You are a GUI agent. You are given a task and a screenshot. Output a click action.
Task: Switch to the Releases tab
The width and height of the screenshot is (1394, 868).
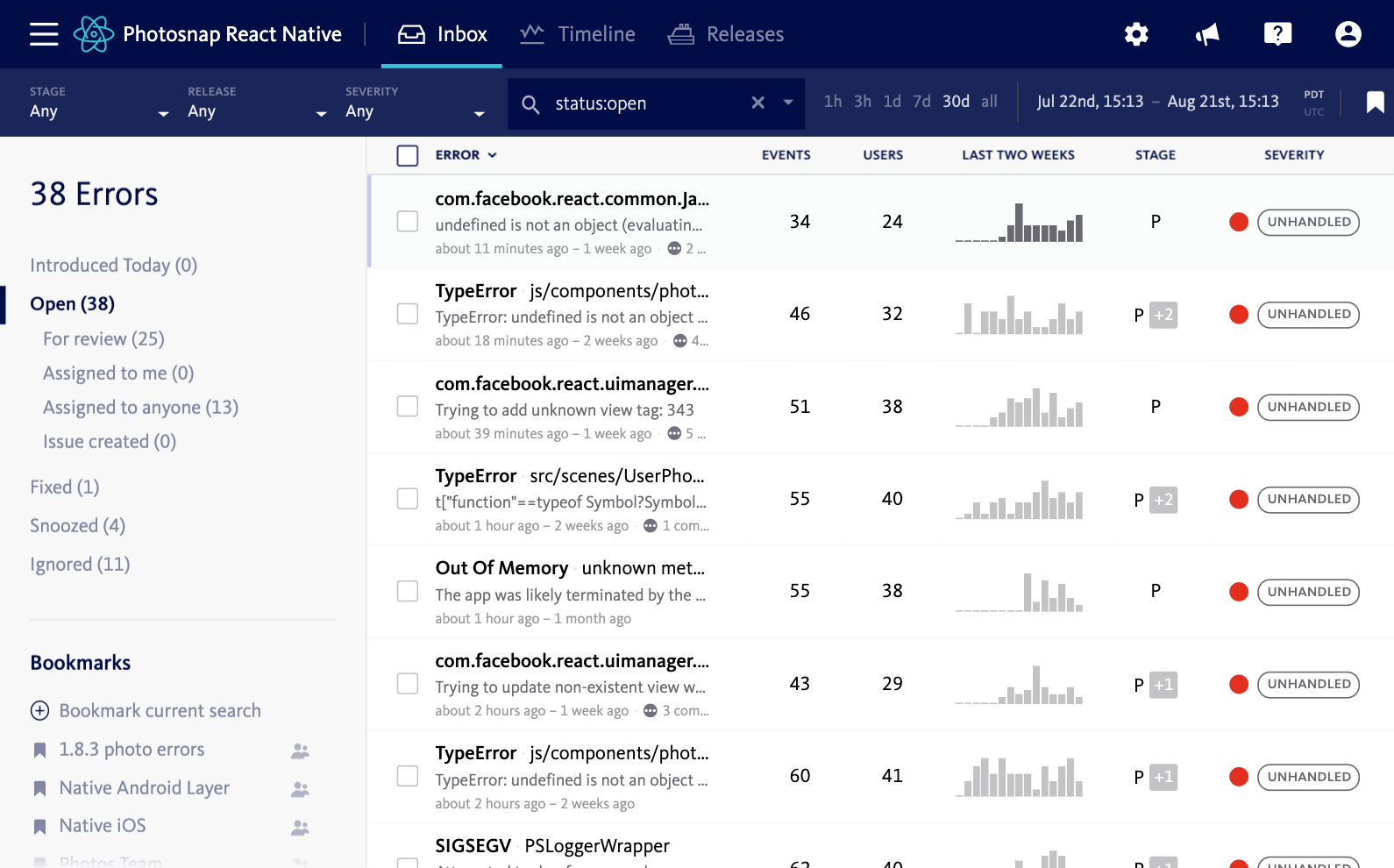point(726,34)
